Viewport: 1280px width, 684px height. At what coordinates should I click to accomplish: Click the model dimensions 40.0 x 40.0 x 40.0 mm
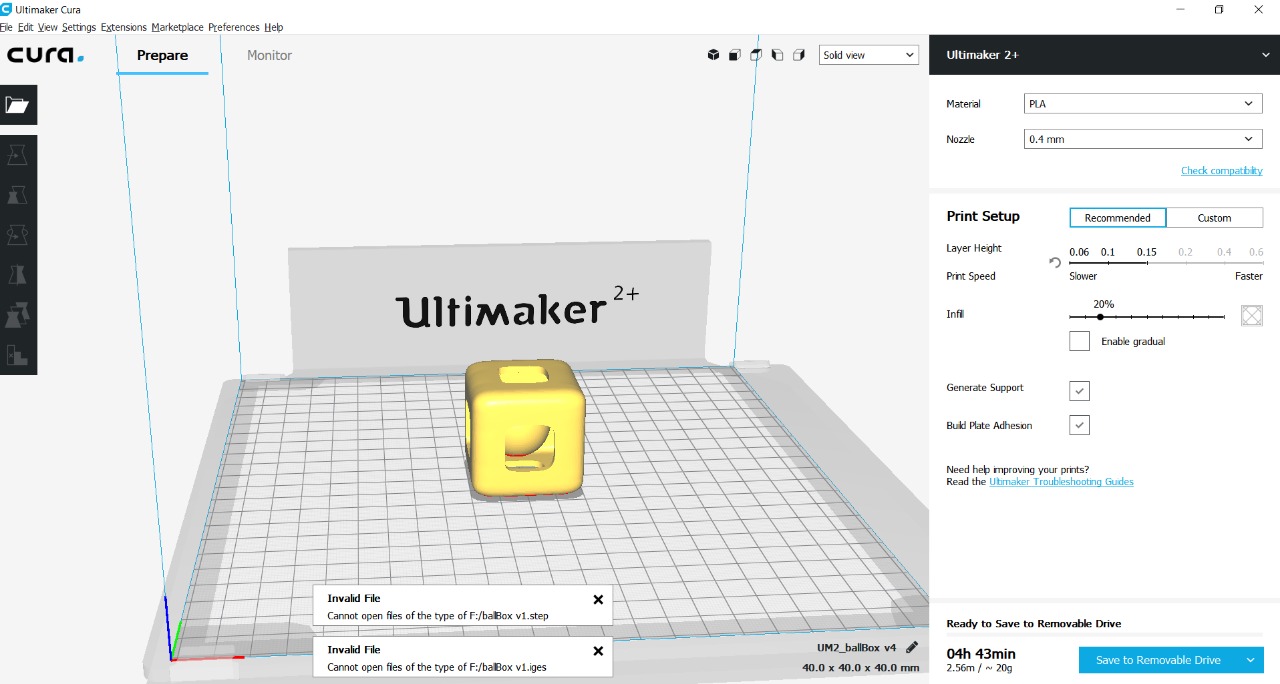click(x=860, y=668)
